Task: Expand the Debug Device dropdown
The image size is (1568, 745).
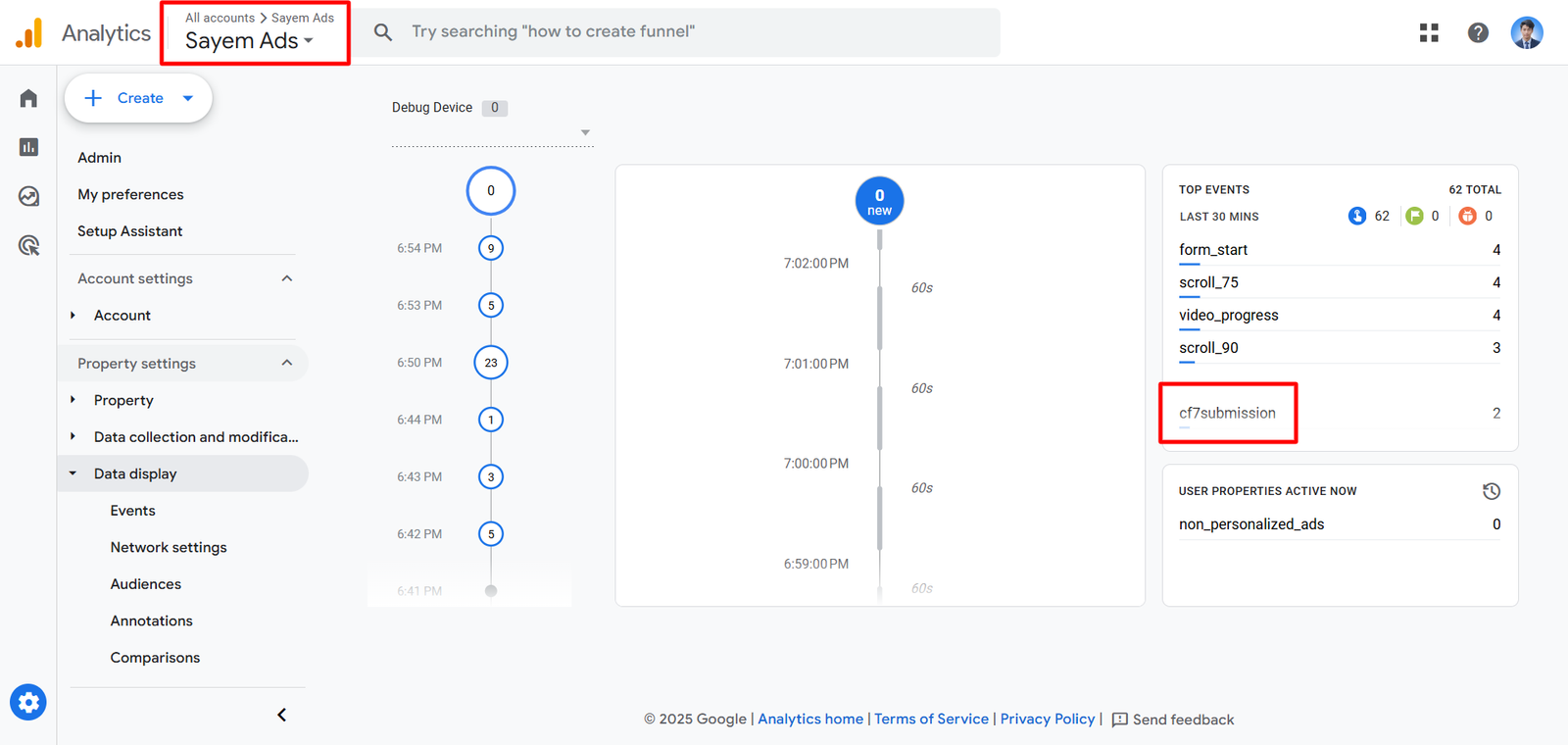Action: 585,132
